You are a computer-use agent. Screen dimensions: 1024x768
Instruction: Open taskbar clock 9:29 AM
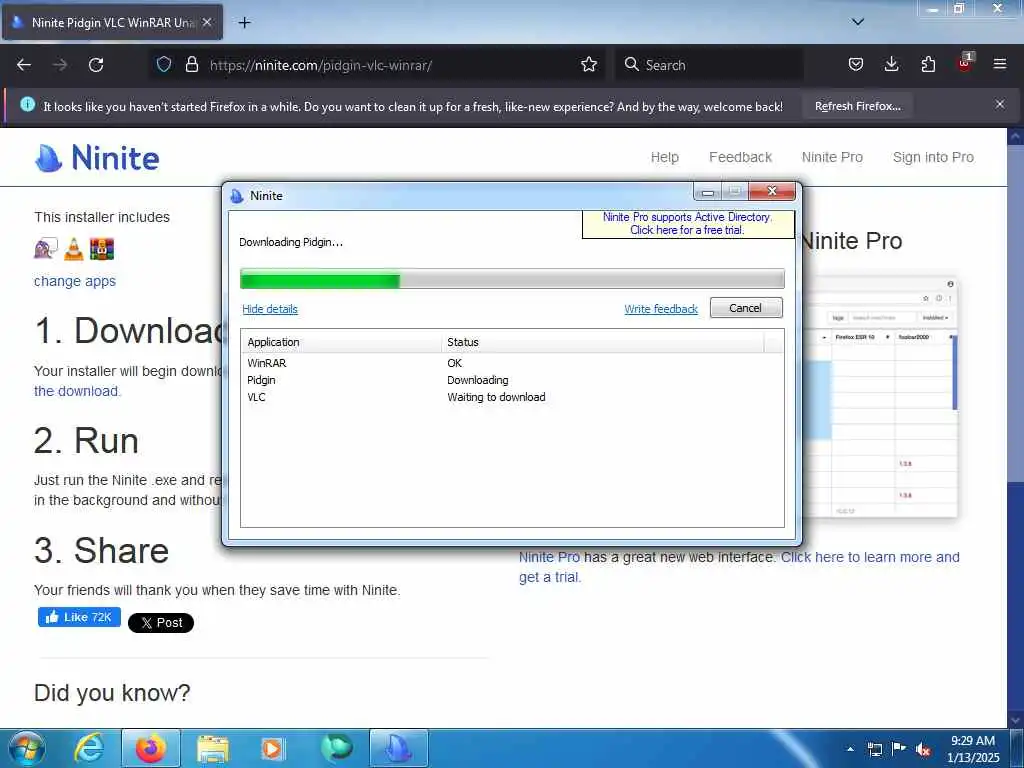(973, 749)
